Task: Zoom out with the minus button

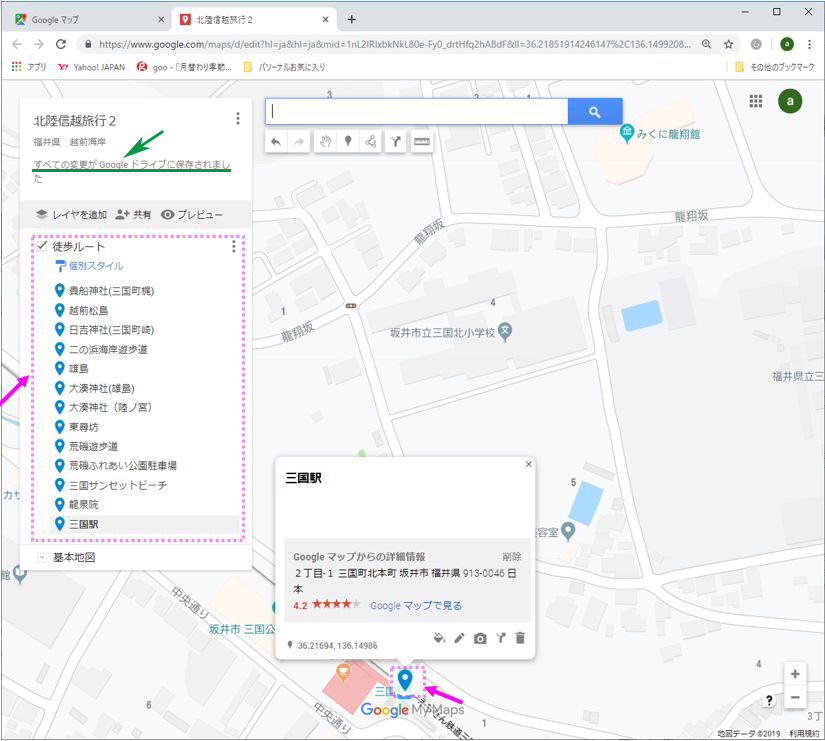Action: (795, 697)
